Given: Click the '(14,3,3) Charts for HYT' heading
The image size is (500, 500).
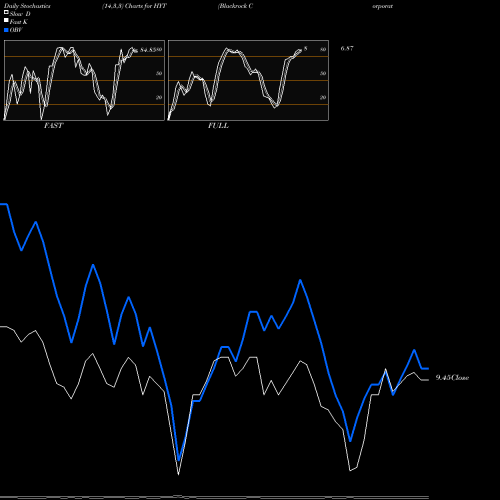Looking at the screenshot, I should tap(134, 6).
